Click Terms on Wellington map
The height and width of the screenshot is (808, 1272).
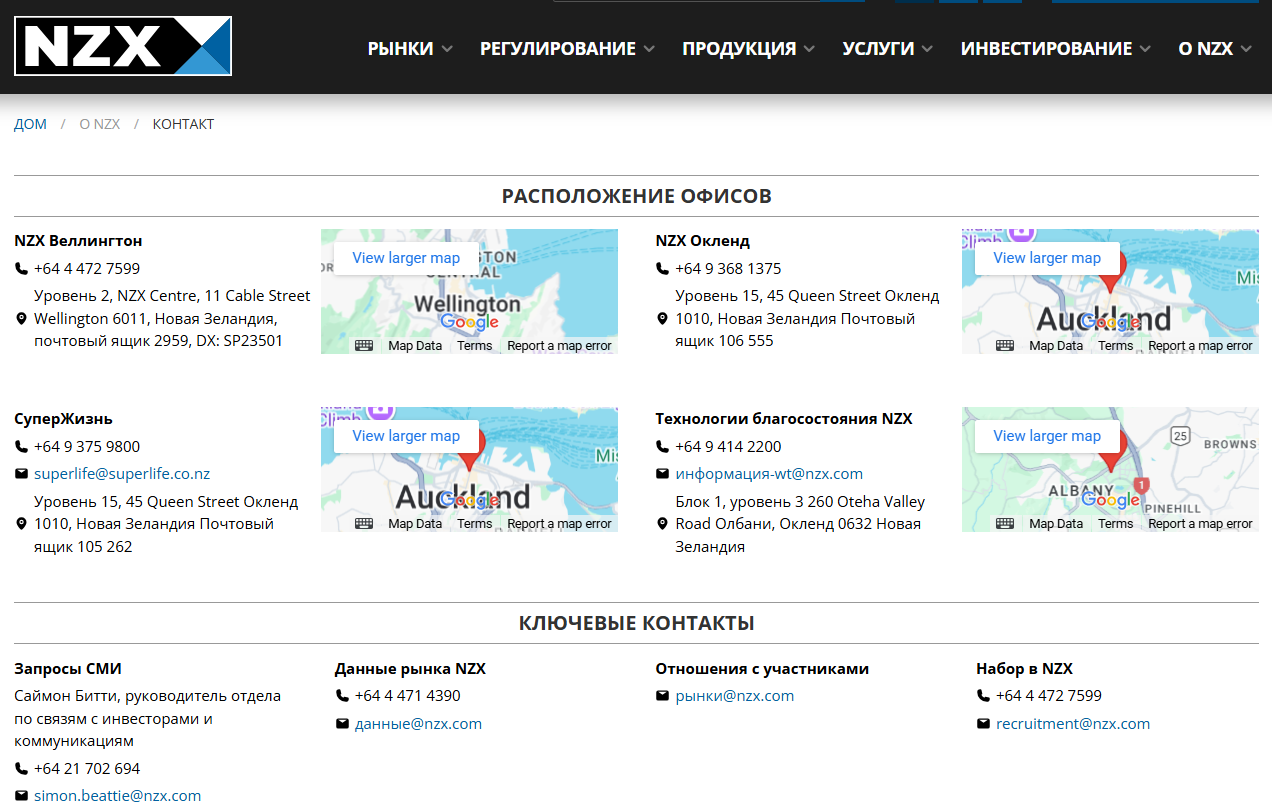(x=475, y=346)
